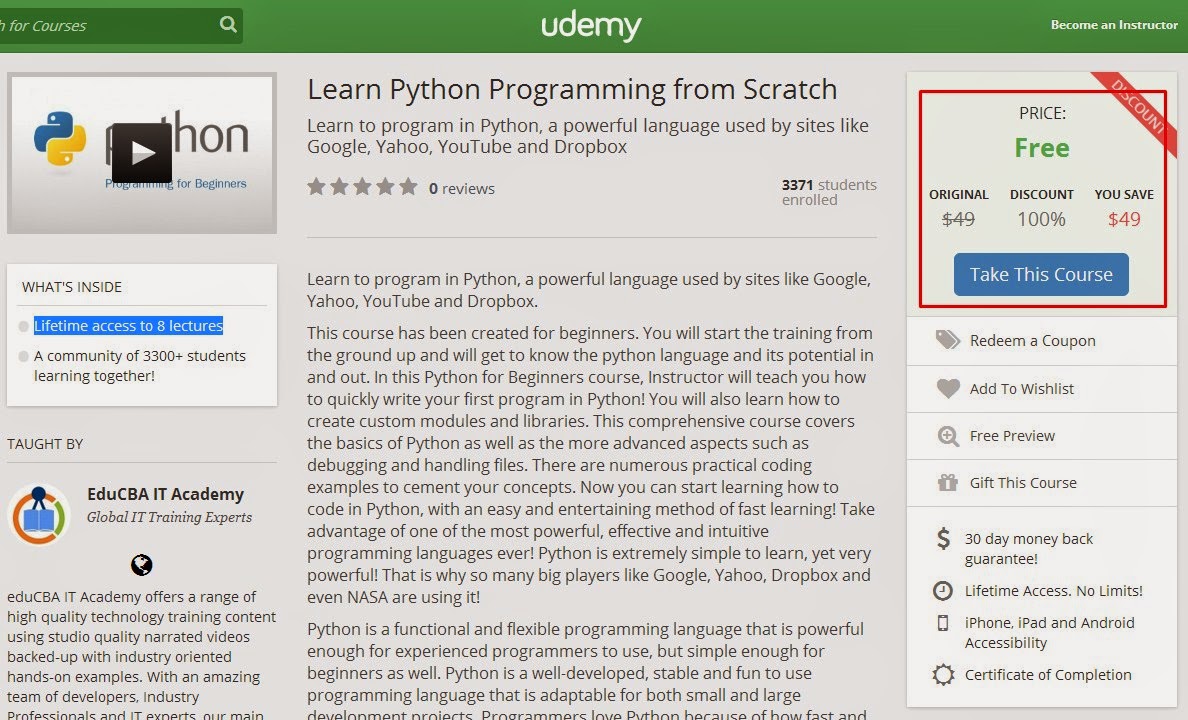Open EduCBA IT Academy instructor profile
The height and width of the screenshot is (720, 1188).
coord(165,494)
